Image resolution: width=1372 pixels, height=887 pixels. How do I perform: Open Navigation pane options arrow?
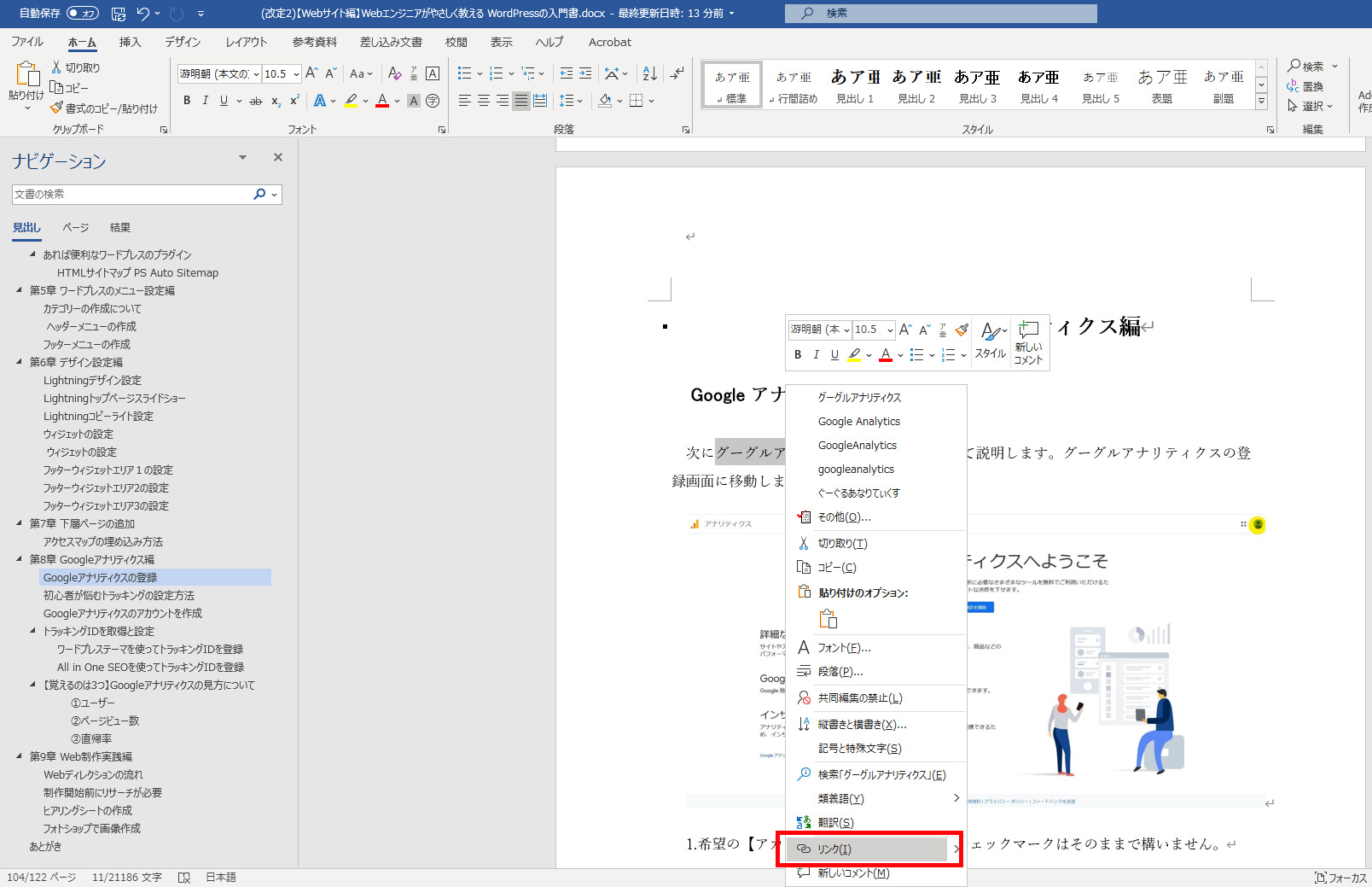(x=242, y=157)
